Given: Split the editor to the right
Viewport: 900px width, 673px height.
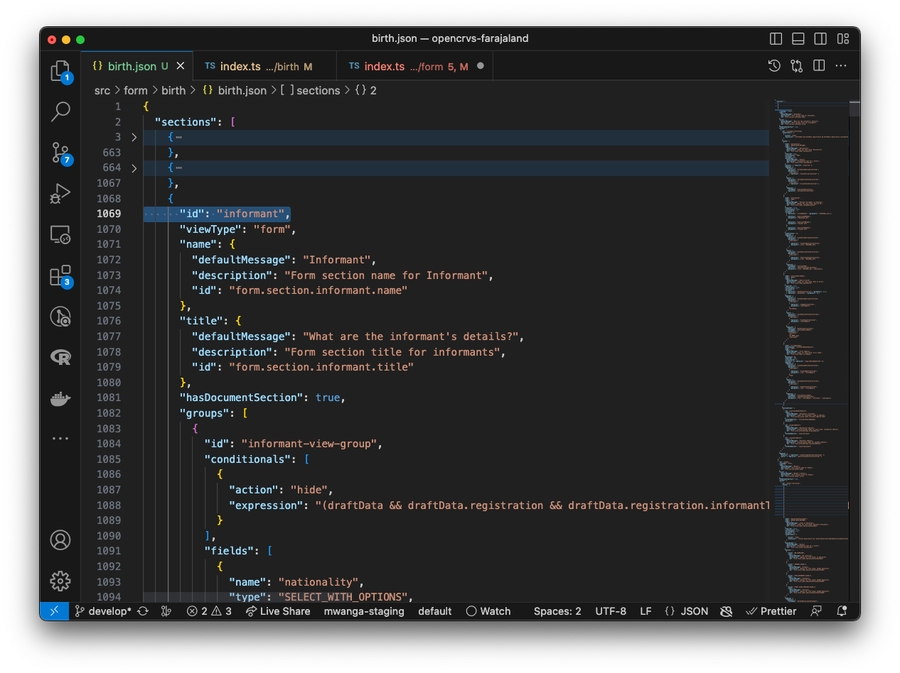Looking at the screenshot, I should 819,66.
